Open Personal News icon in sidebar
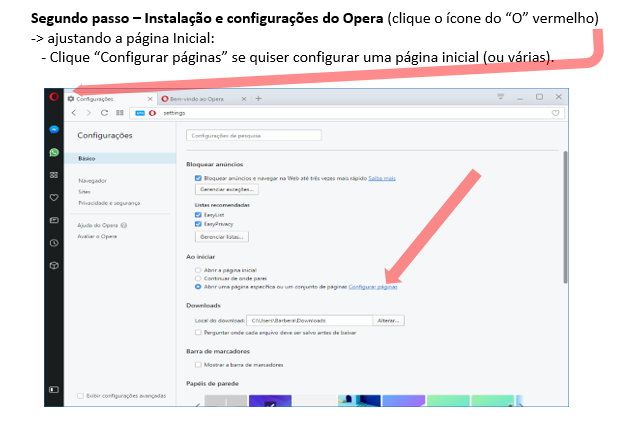This screenshot has height=423, width=627. point(54,220)
